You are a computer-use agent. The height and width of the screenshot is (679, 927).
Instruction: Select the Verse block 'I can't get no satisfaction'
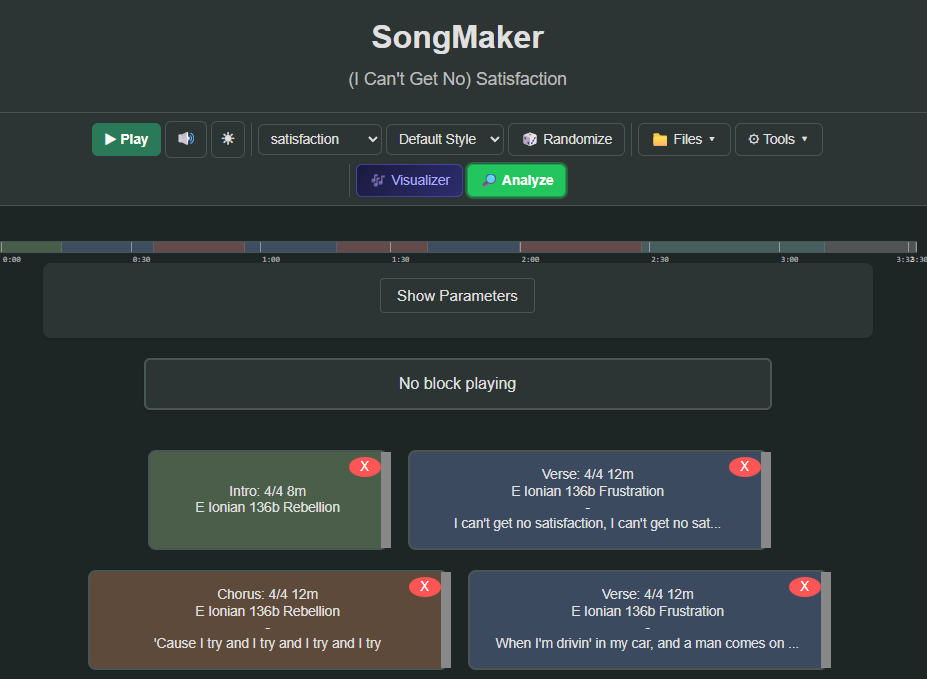(x=587, y=500)
